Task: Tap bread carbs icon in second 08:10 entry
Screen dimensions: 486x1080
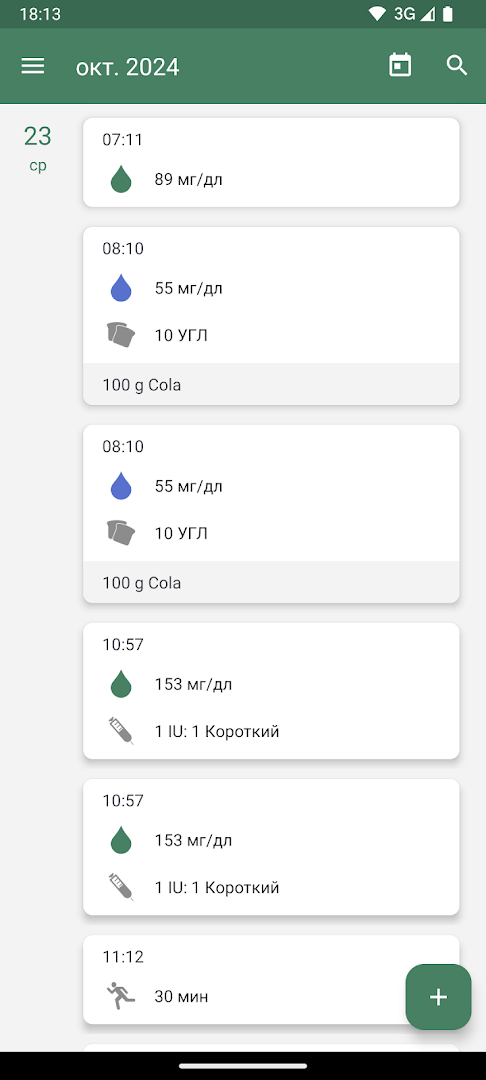Action: [x=120, y=533]
